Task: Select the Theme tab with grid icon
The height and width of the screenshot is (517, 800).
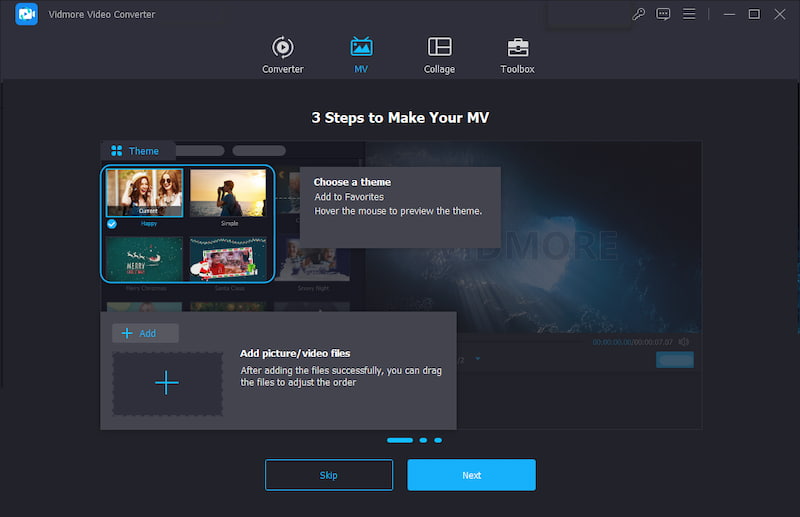Action: 135,151
